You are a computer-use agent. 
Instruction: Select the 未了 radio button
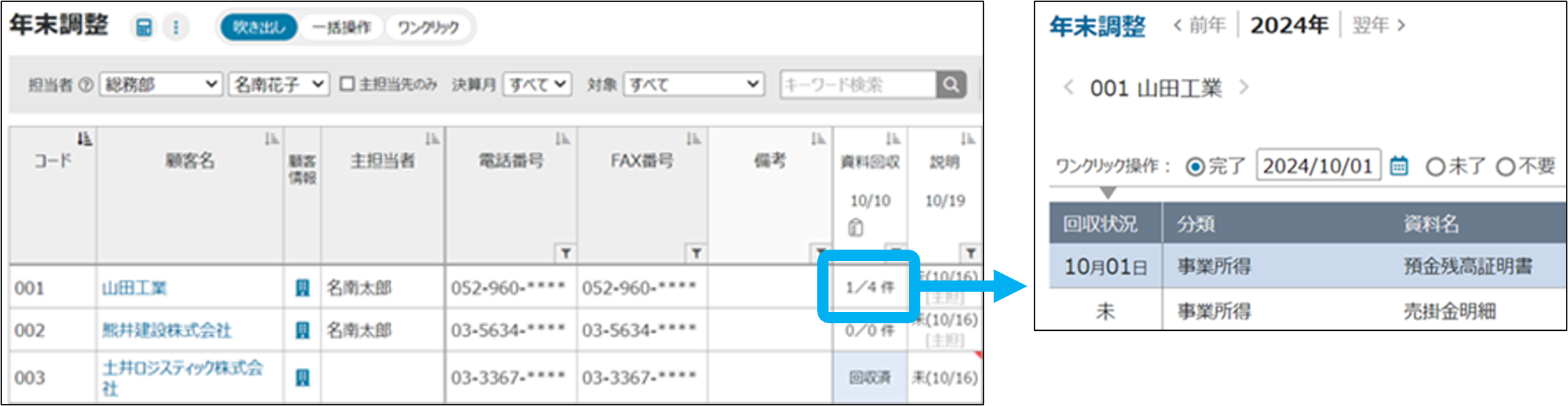pos(1436,167)
